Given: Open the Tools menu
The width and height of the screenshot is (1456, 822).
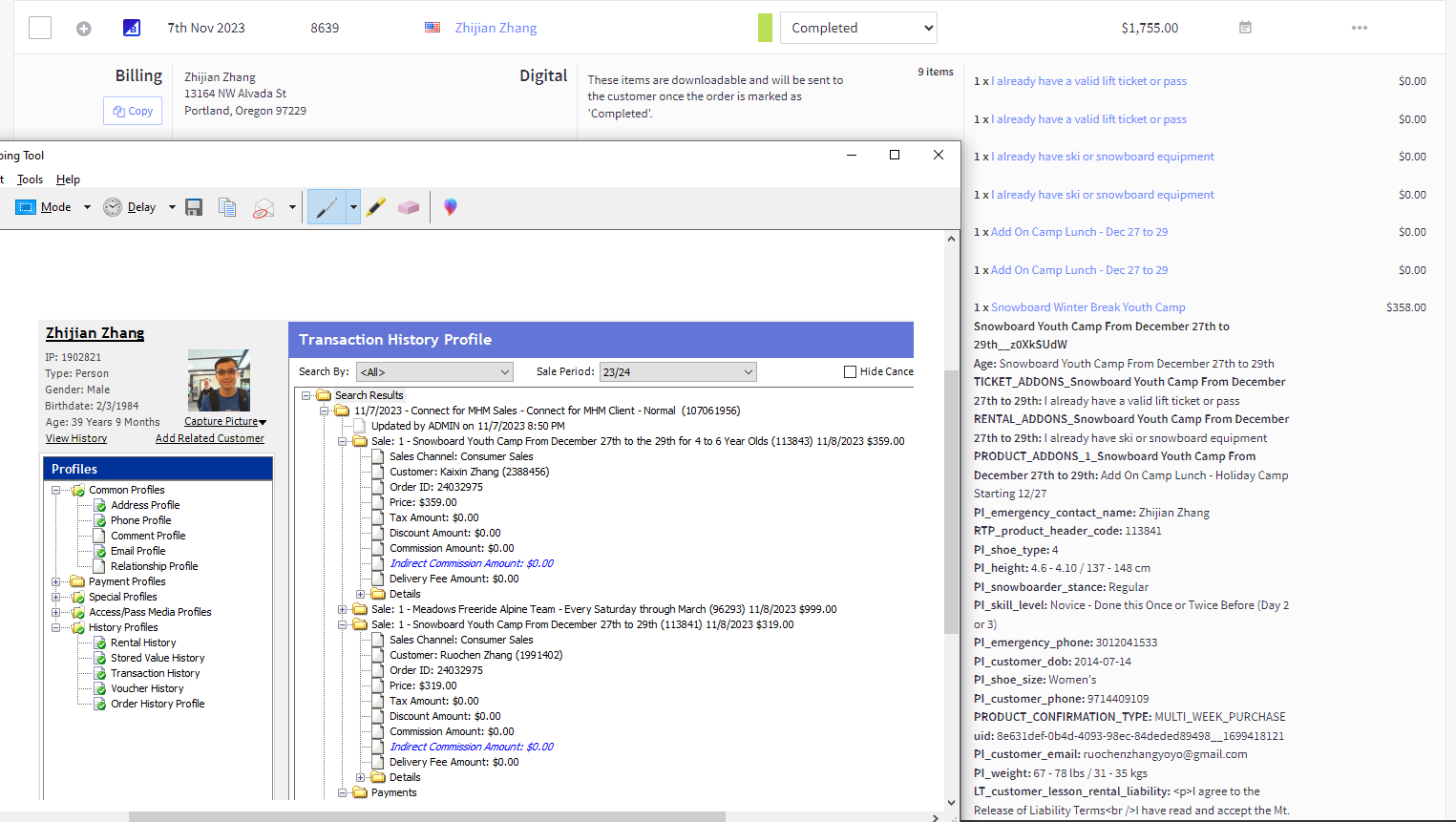Looking at the screenshot, I should point(30,179).
